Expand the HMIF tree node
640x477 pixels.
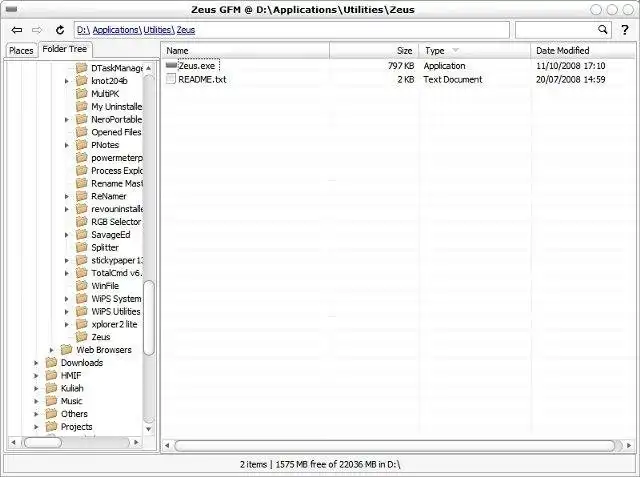click(36, 375)
